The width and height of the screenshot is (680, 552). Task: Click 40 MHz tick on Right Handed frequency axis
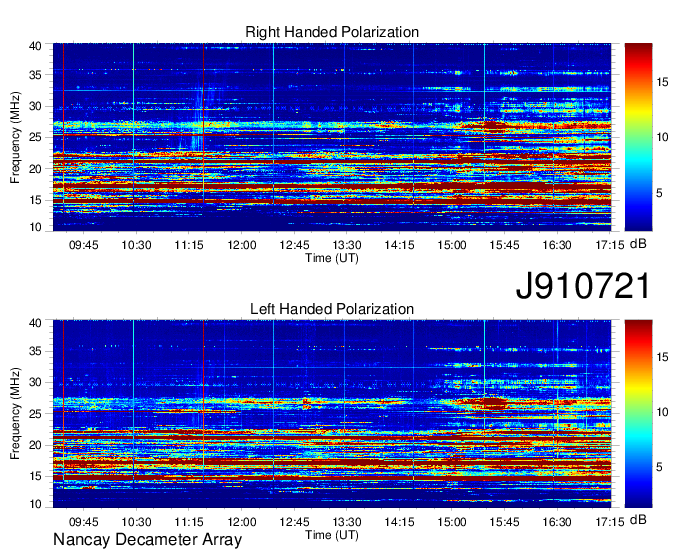pos(35,46)
